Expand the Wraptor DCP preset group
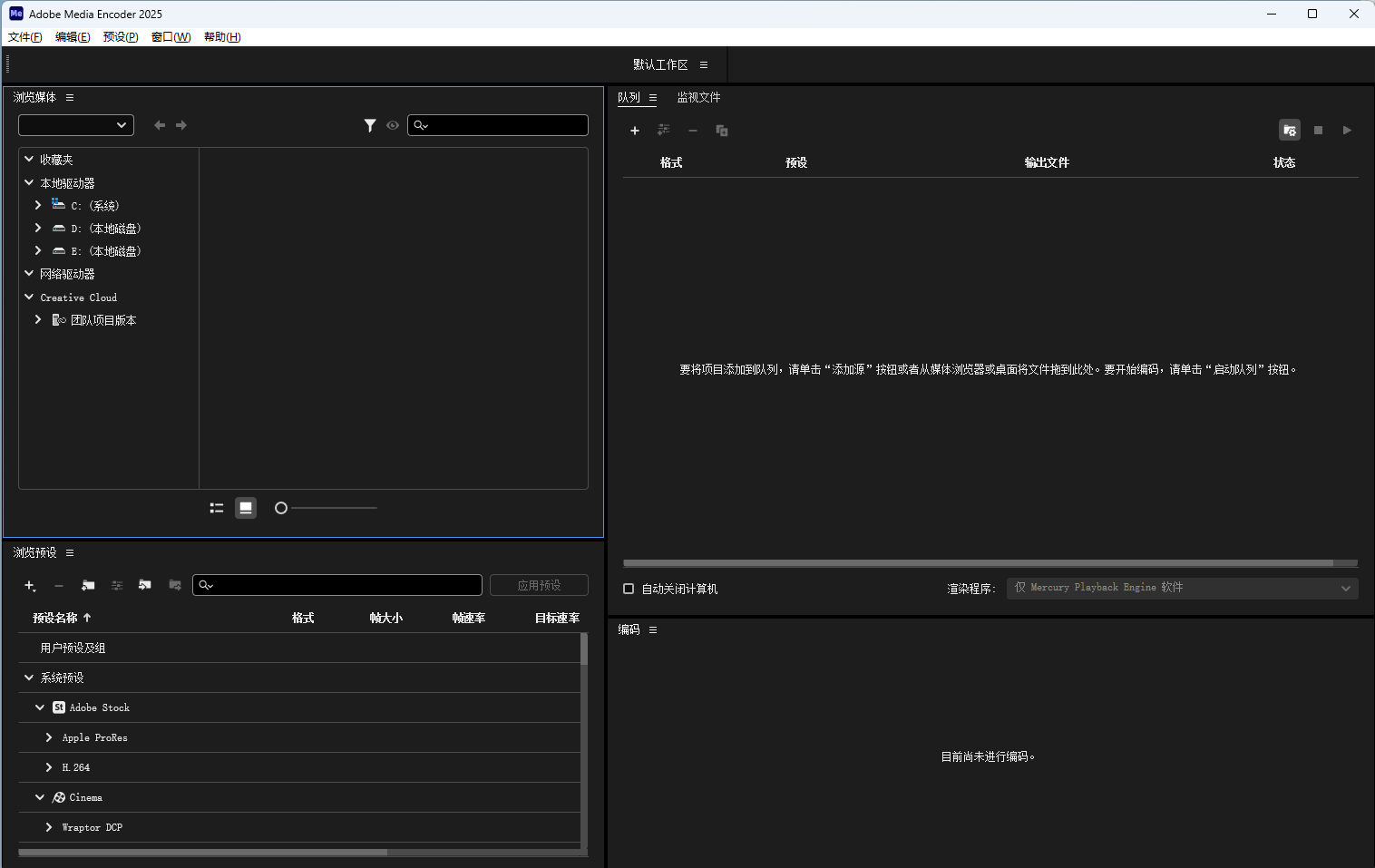1375x868 pixels. (x=49, y=827)
